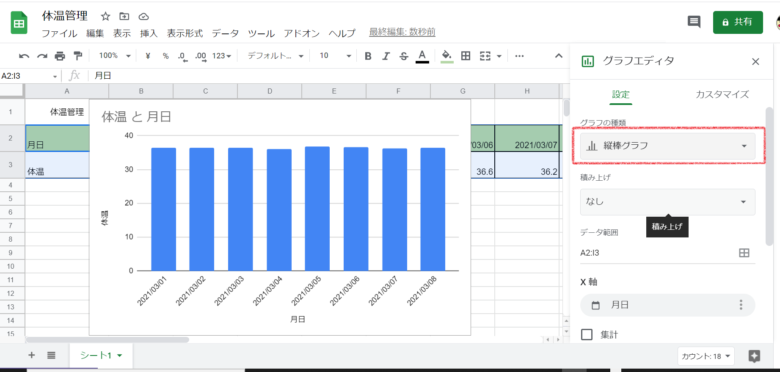Click the select data range grid icon

(744, 253)
